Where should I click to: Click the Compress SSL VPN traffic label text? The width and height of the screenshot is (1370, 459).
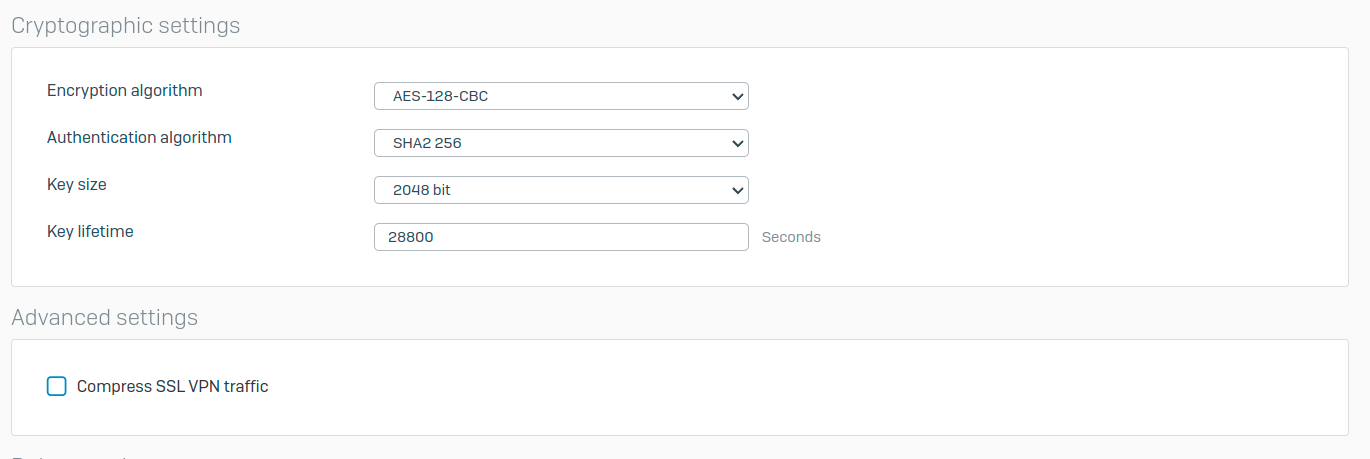(x=172, y=386)
